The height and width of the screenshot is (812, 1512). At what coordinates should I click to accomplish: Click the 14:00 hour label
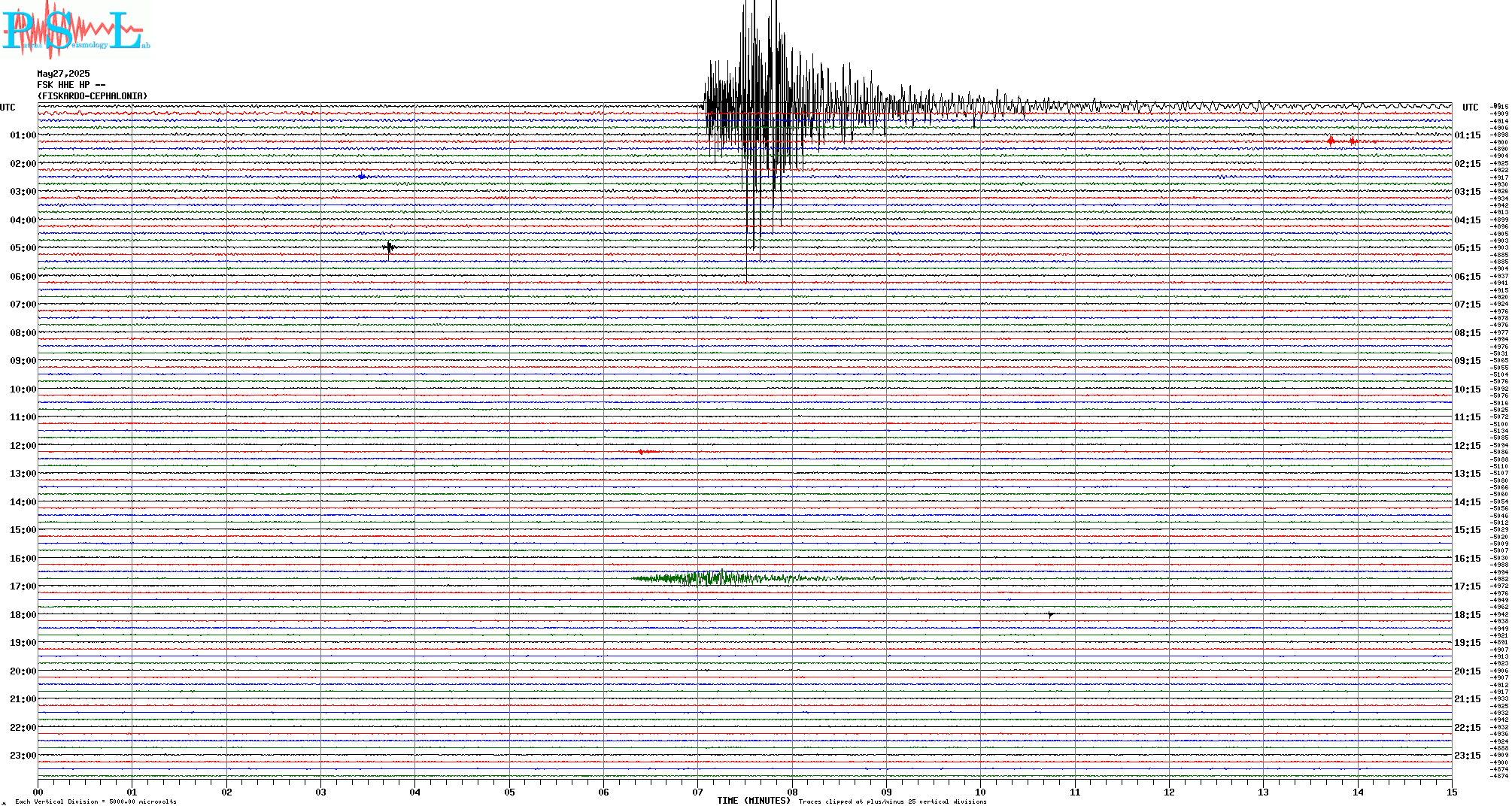[x=23, y=502]
